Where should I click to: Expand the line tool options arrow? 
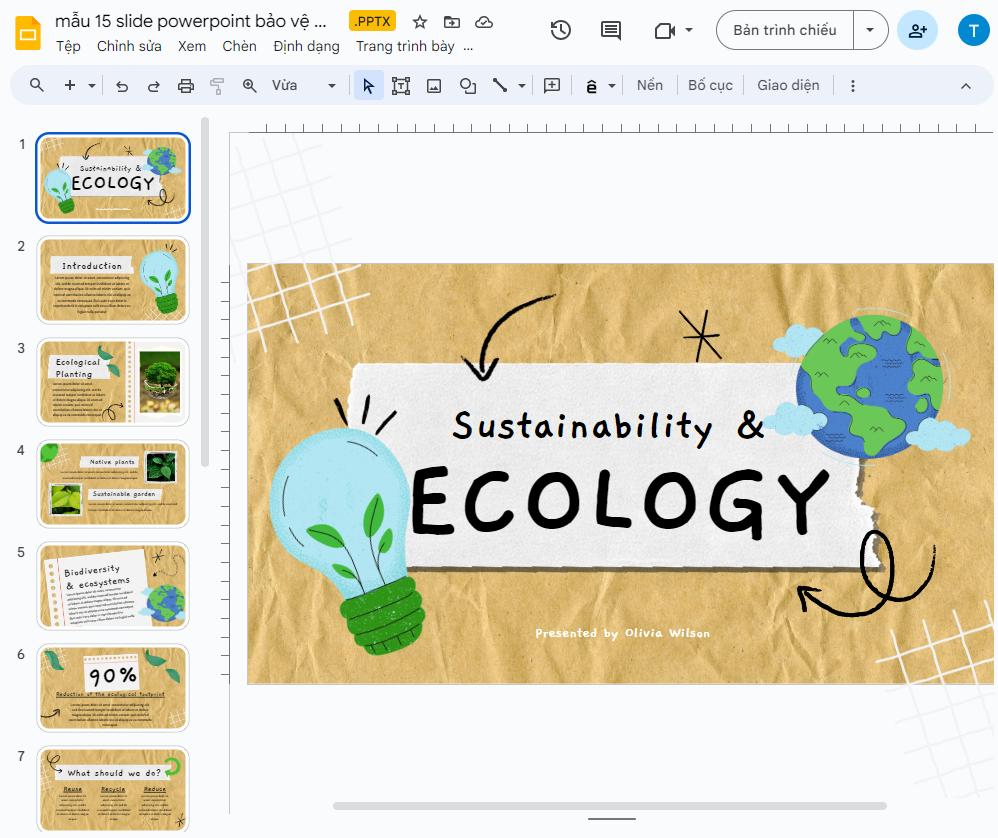519,85
